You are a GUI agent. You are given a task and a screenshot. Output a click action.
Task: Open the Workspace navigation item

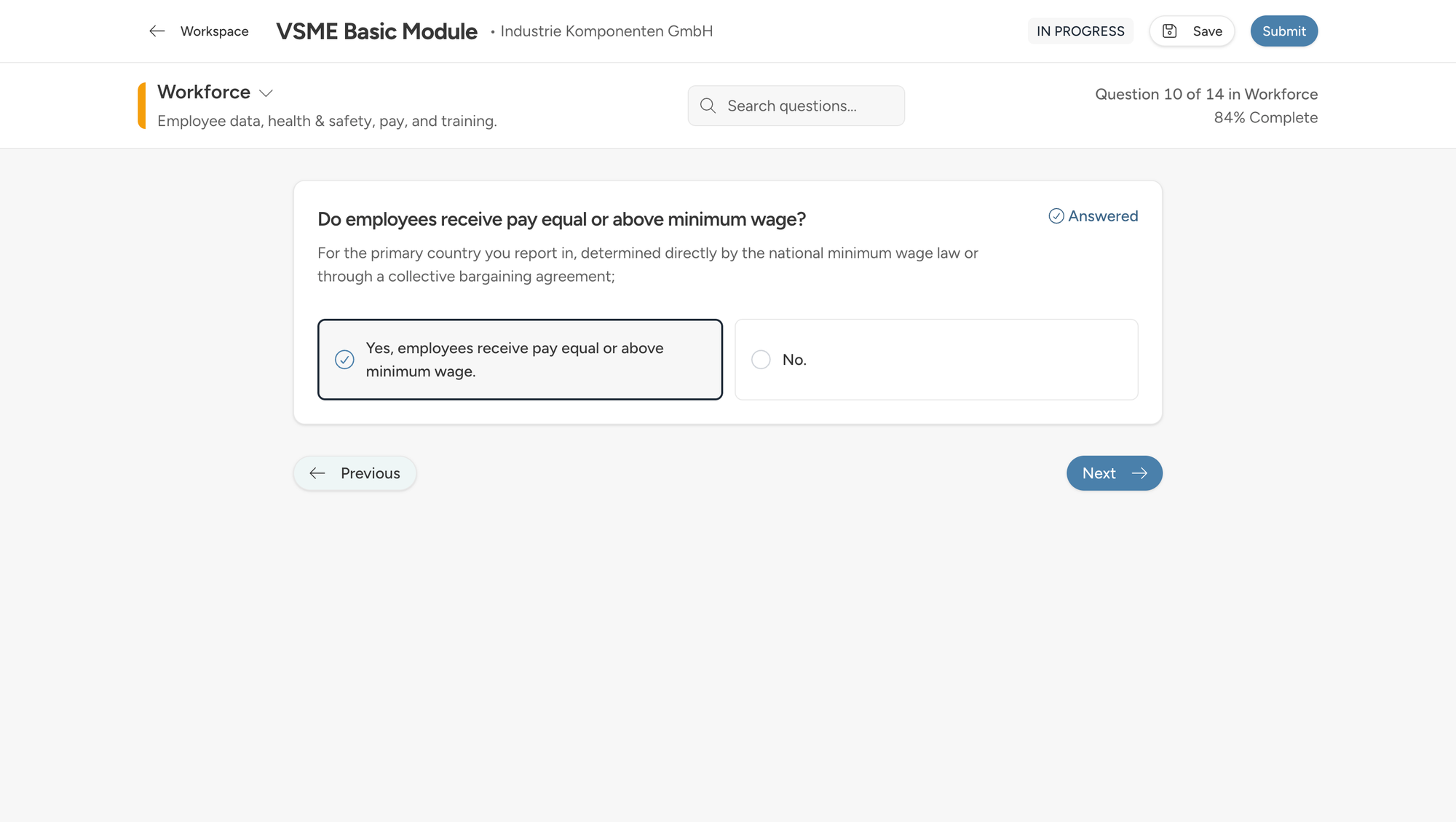[215, 31]
